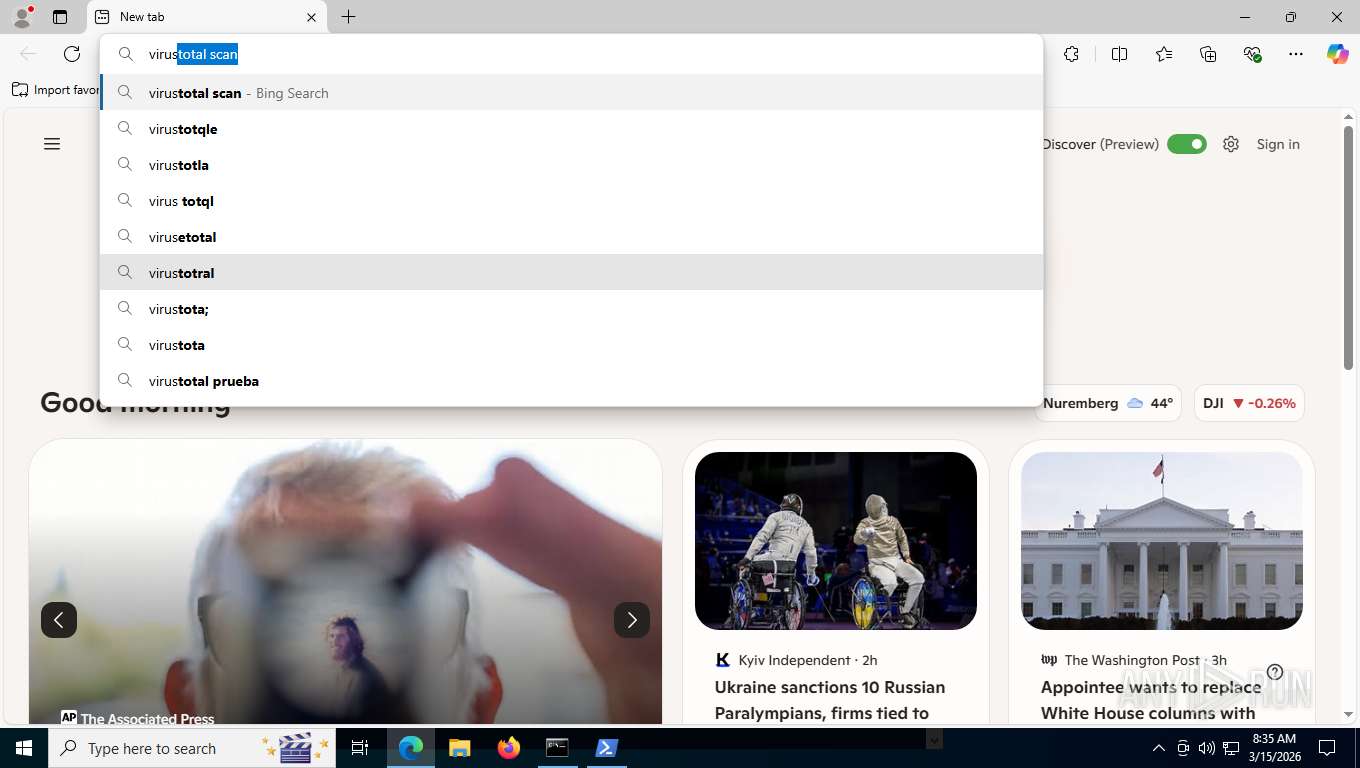Click the Sign in link
The width and height of the screenshot is (1360, 768).
click(x=1278, y=144)
